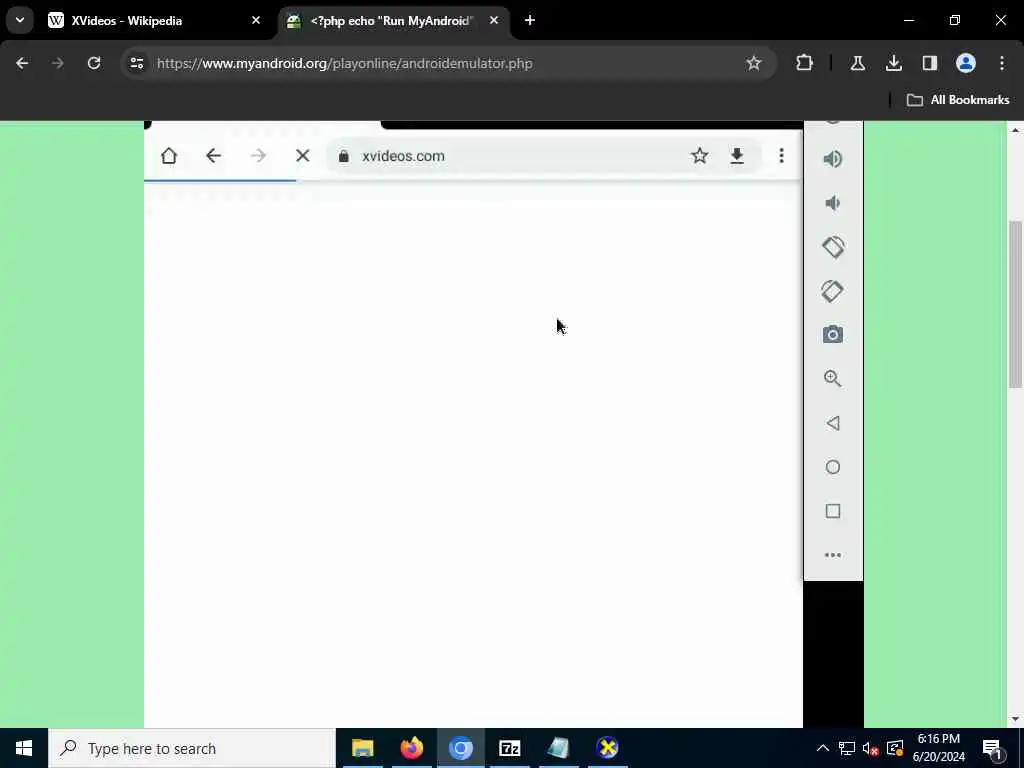Open the Windows Start menu

[24, 748]
